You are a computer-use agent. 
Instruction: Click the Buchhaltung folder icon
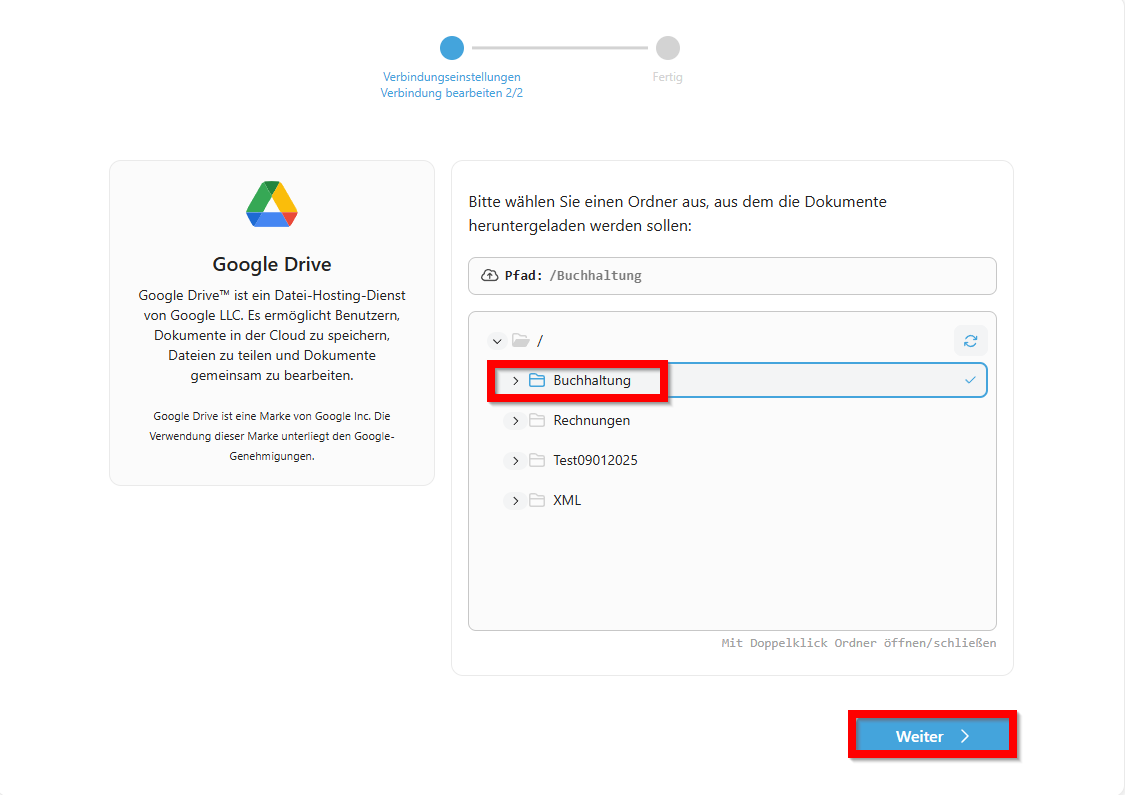pos(537,380)
